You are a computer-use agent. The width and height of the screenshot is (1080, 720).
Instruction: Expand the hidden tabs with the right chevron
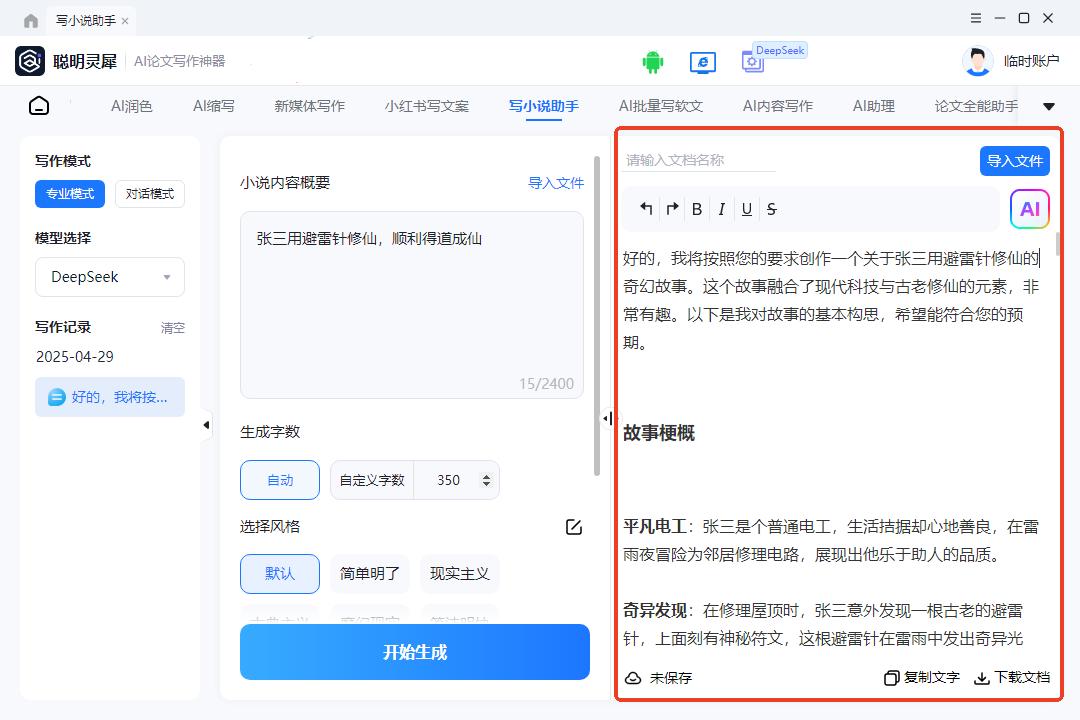tap(1049, 105)
